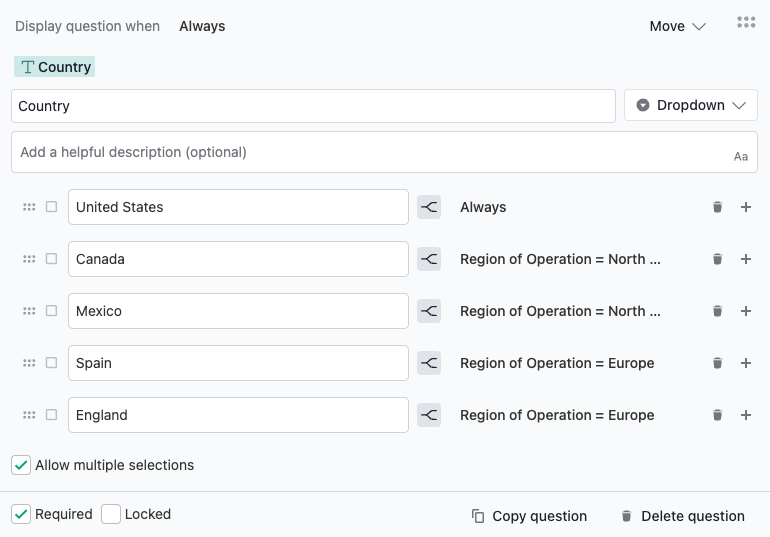Click the drag handle beside Mexico
This screenshot has width=770, height=537.
click(29, 311)
